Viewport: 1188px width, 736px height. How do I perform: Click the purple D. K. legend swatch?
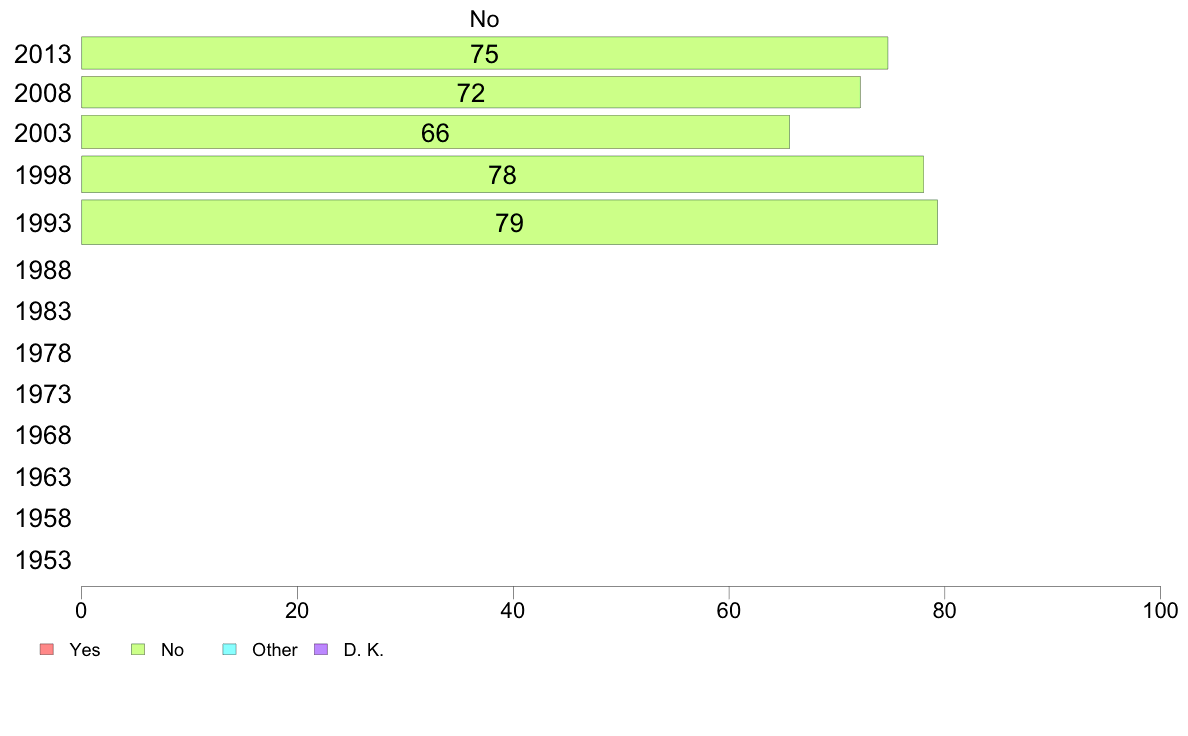pos(321,650)
